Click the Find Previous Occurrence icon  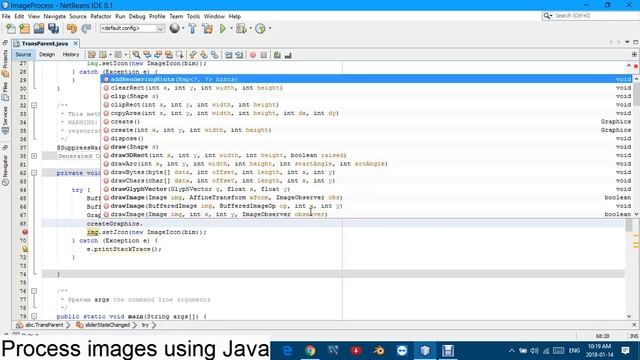(147, 55)
